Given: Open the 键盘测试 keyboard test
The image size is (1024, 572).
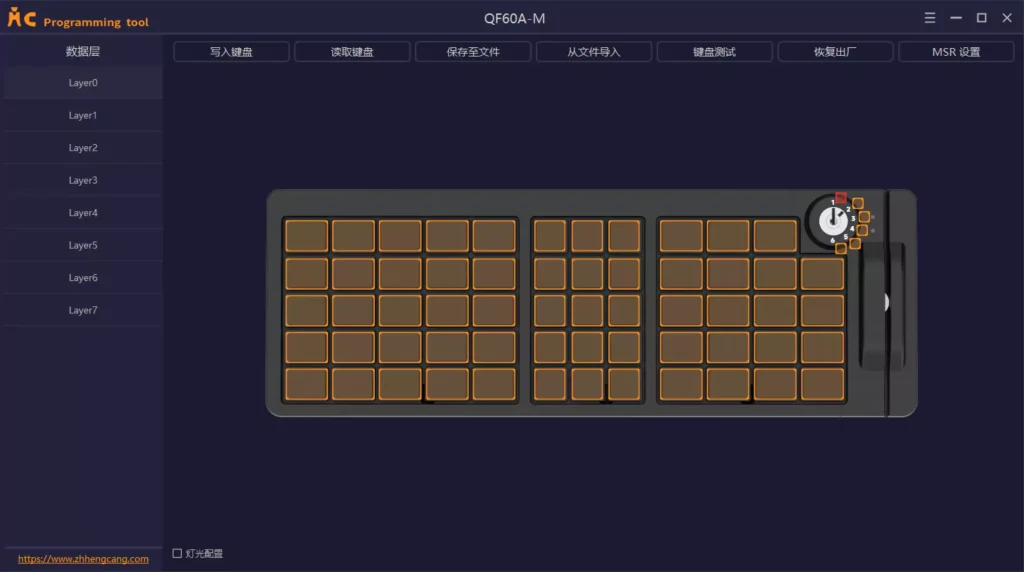Looking at the screenshot, I should pyautogui.click(x=714, y=52).
